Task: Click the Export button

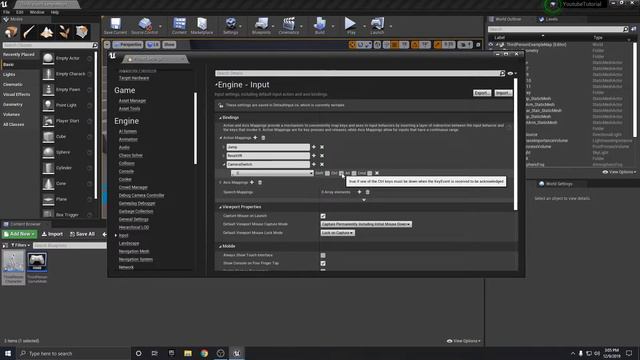Action: [x=482, y=93]
